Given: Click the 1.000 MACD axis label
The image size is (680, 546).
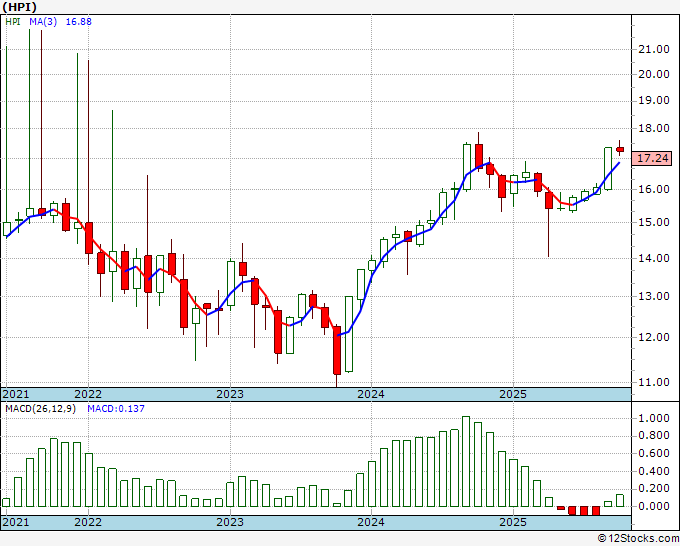Looking at the screenshot, I should 654,418.
